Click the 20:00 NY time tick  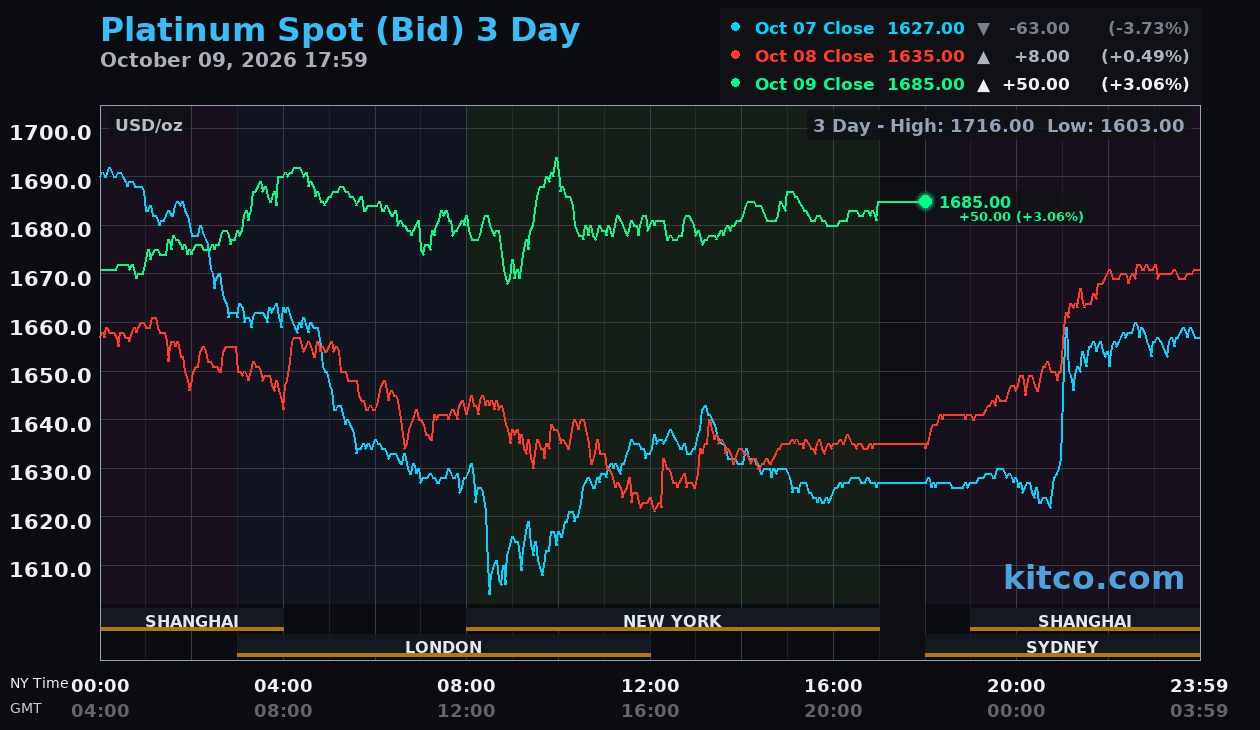pyautogui.click(x=1016, y=686)
